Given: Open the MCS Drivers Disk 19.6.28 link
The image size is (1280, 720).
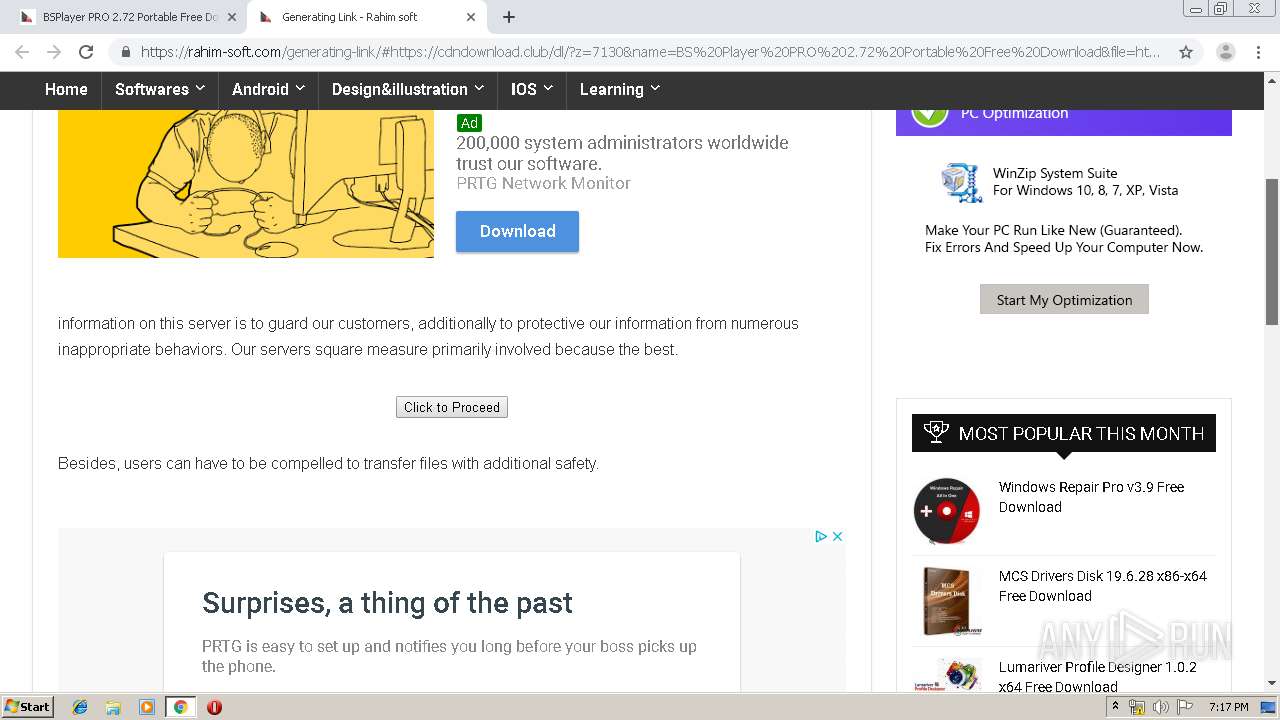Looking at the screenshot, I should [x=1103, y=586].
